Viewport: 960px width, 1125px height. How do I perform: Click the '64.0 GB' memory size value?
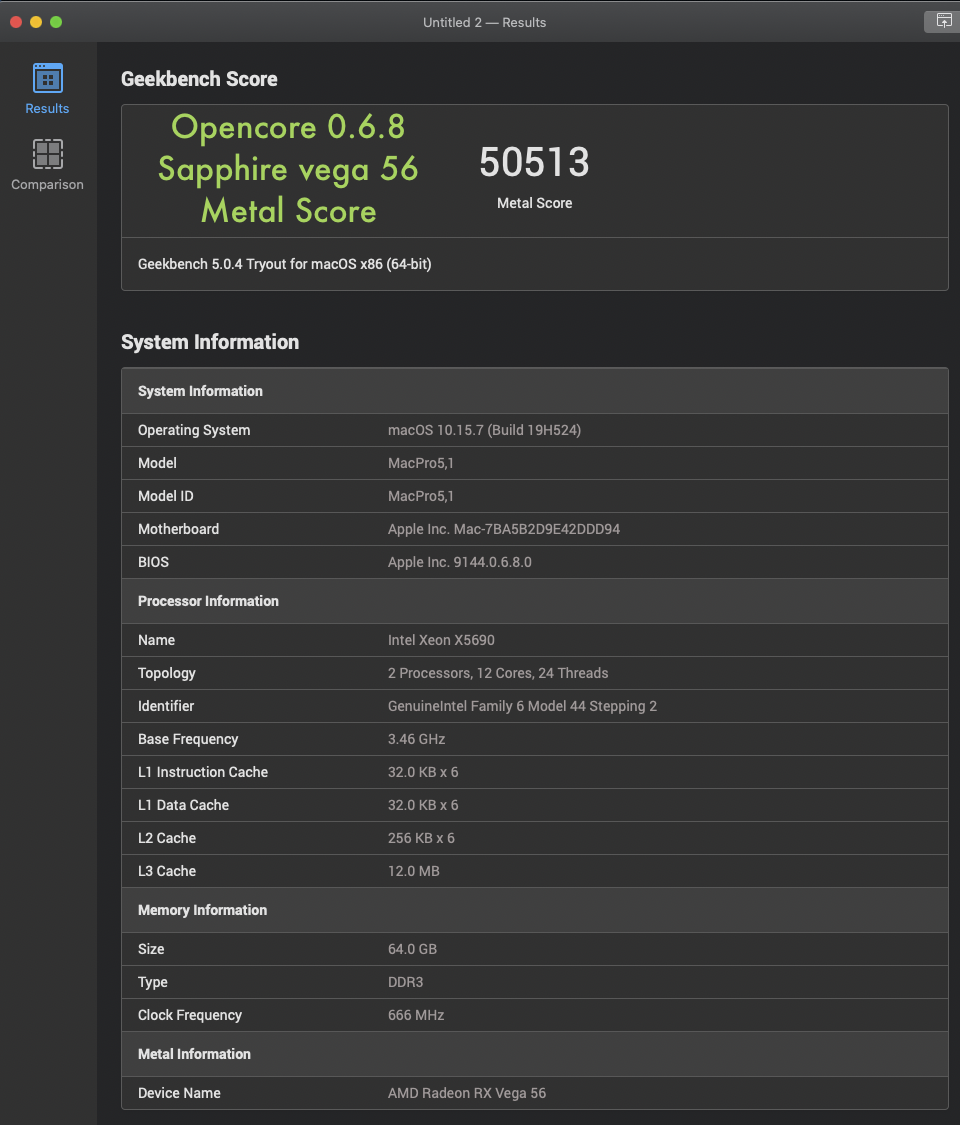point(412,949)
